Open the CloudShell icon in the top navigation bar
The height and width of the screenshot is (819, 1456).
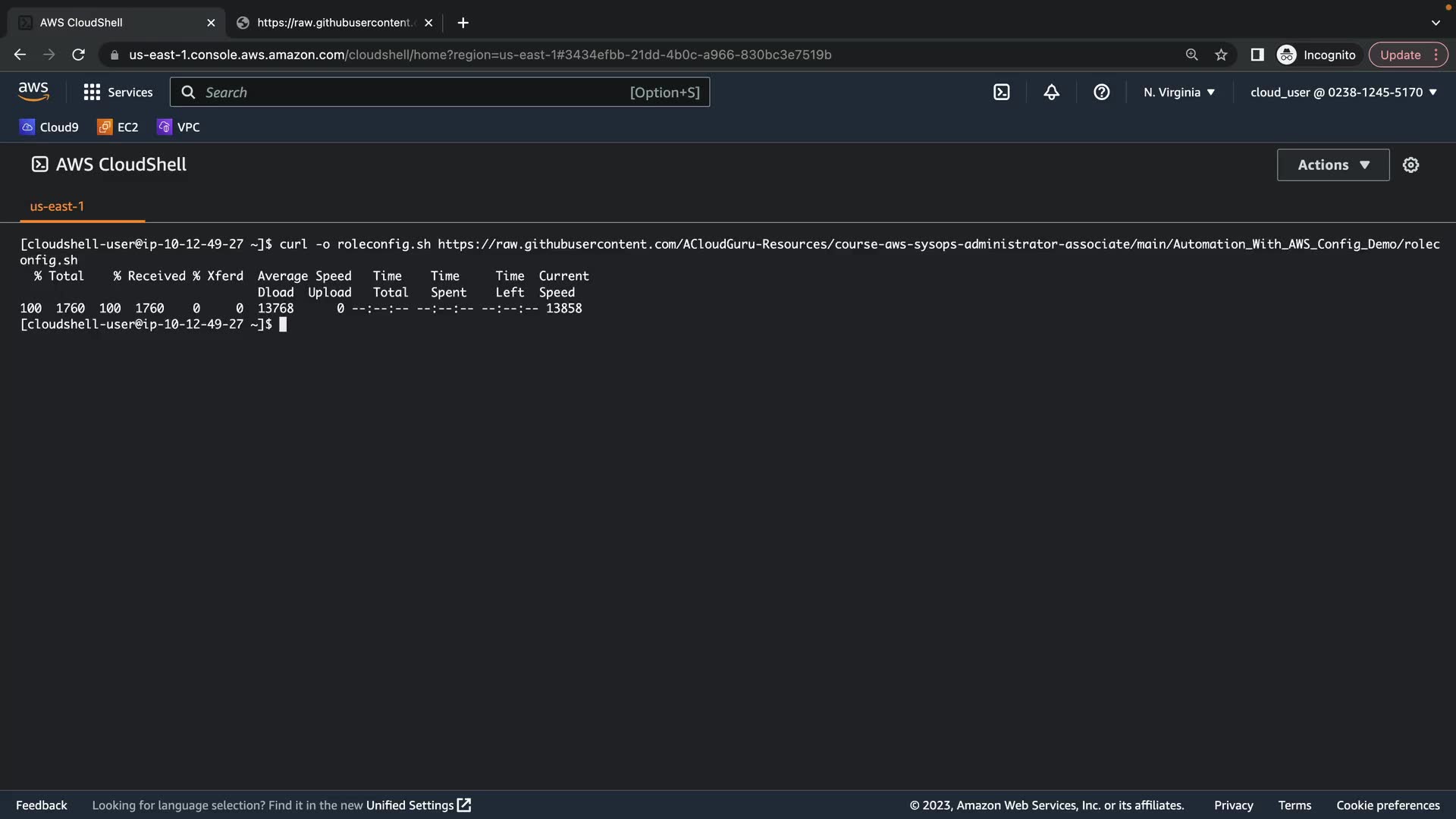pyautogui.click(x=1001, y=93)
